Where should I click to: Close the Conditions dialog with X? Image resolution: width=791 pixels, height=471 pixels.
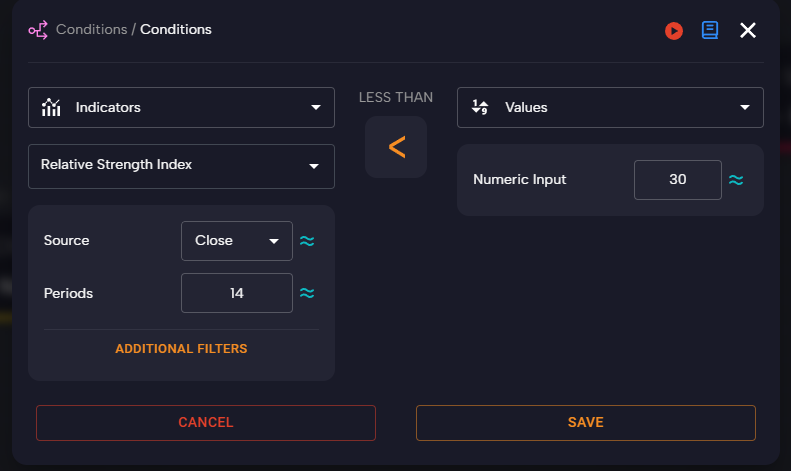pyautogui.click(x=747, y=30)
